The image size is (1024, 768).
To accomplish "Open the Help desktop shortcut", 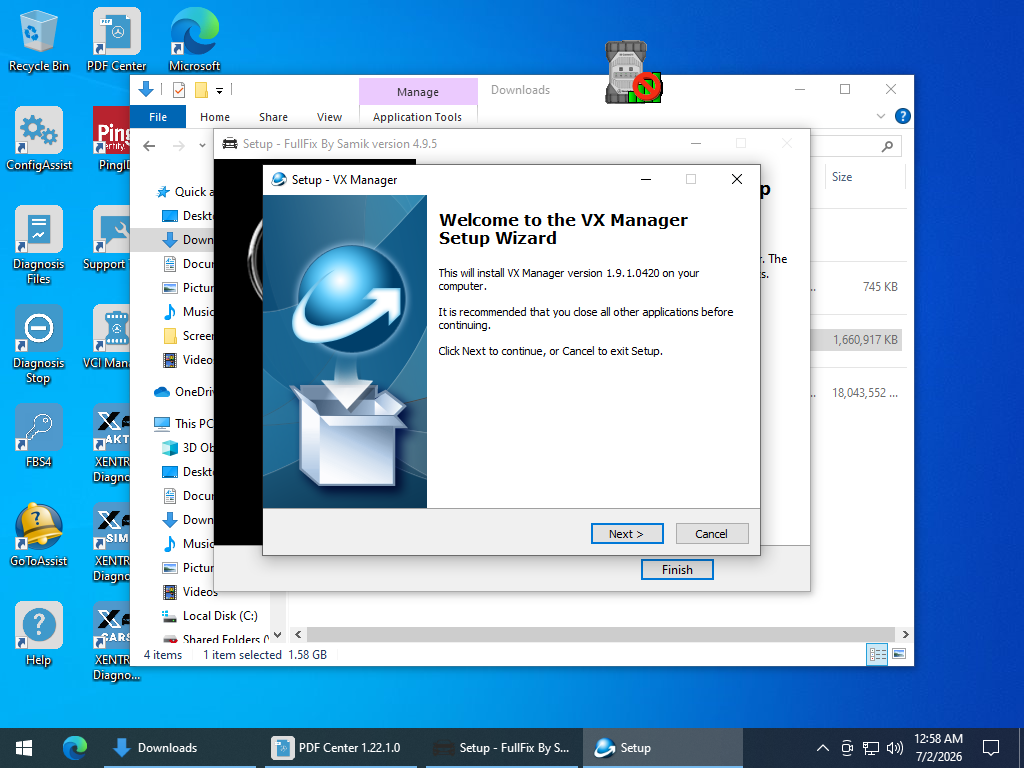I will 39,634.
